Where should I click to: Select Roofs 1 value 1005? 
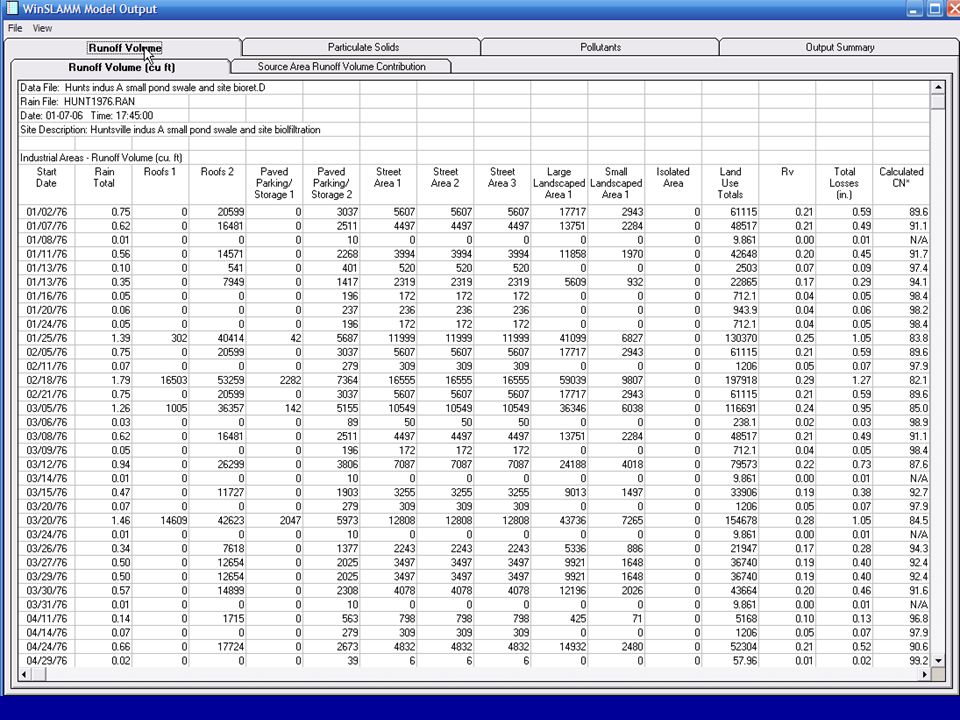(x=160, y=408)
